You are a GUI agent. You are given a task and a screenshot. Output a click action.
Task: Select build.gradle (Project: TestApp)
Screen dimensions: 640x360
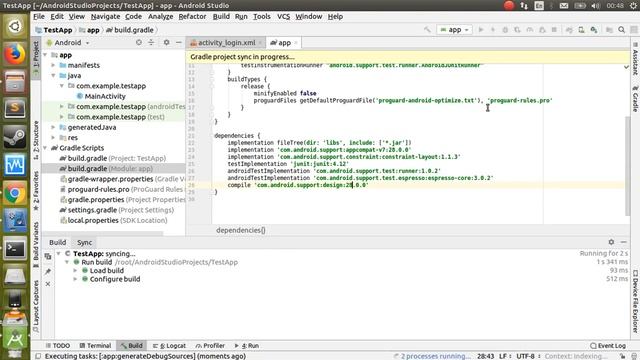coord(113,158)
